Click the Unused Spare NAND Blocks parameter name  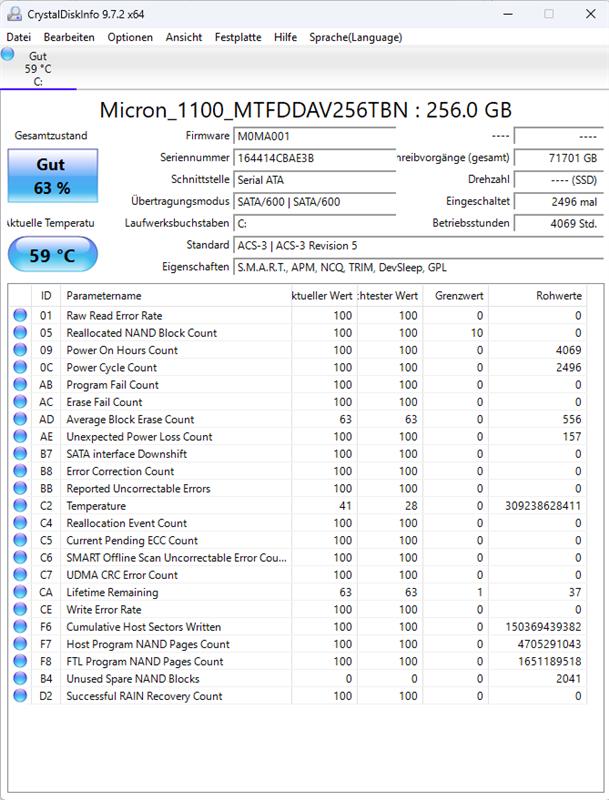pos(133,679)
